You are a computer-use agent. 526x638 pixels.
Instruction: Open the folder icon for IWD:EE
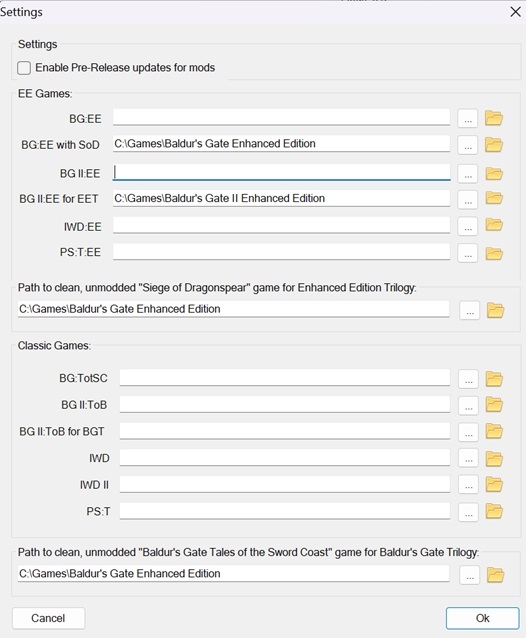[x=494, y=225]
